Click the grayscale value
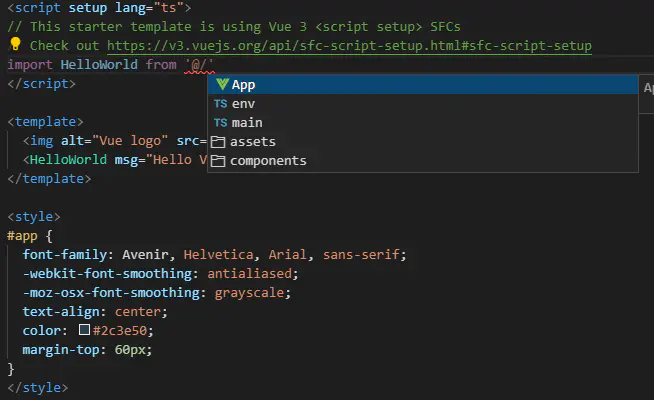The width and height of the screenshot is (654, 400). [249, 293]
